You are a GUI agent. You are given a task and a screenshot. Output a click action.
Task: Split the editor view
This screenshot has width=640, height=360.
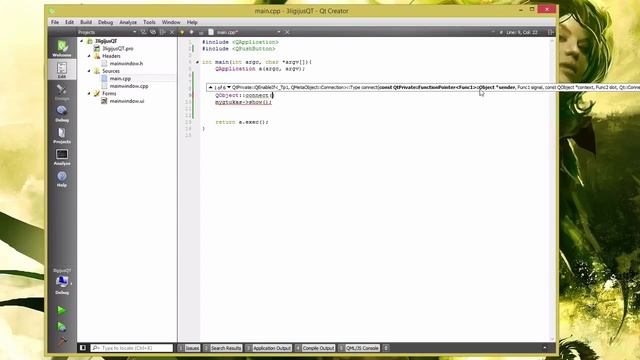(551, 32)
